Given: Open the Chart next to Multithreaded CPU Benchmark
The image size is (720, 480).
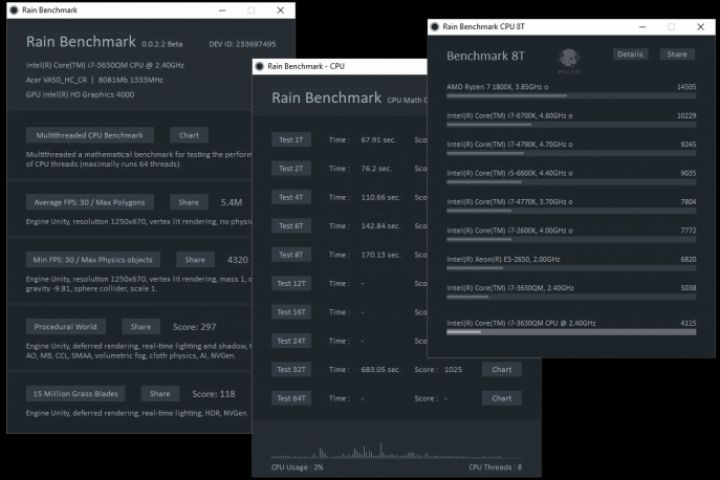Looking at the screenshot, I should point(189,136).
